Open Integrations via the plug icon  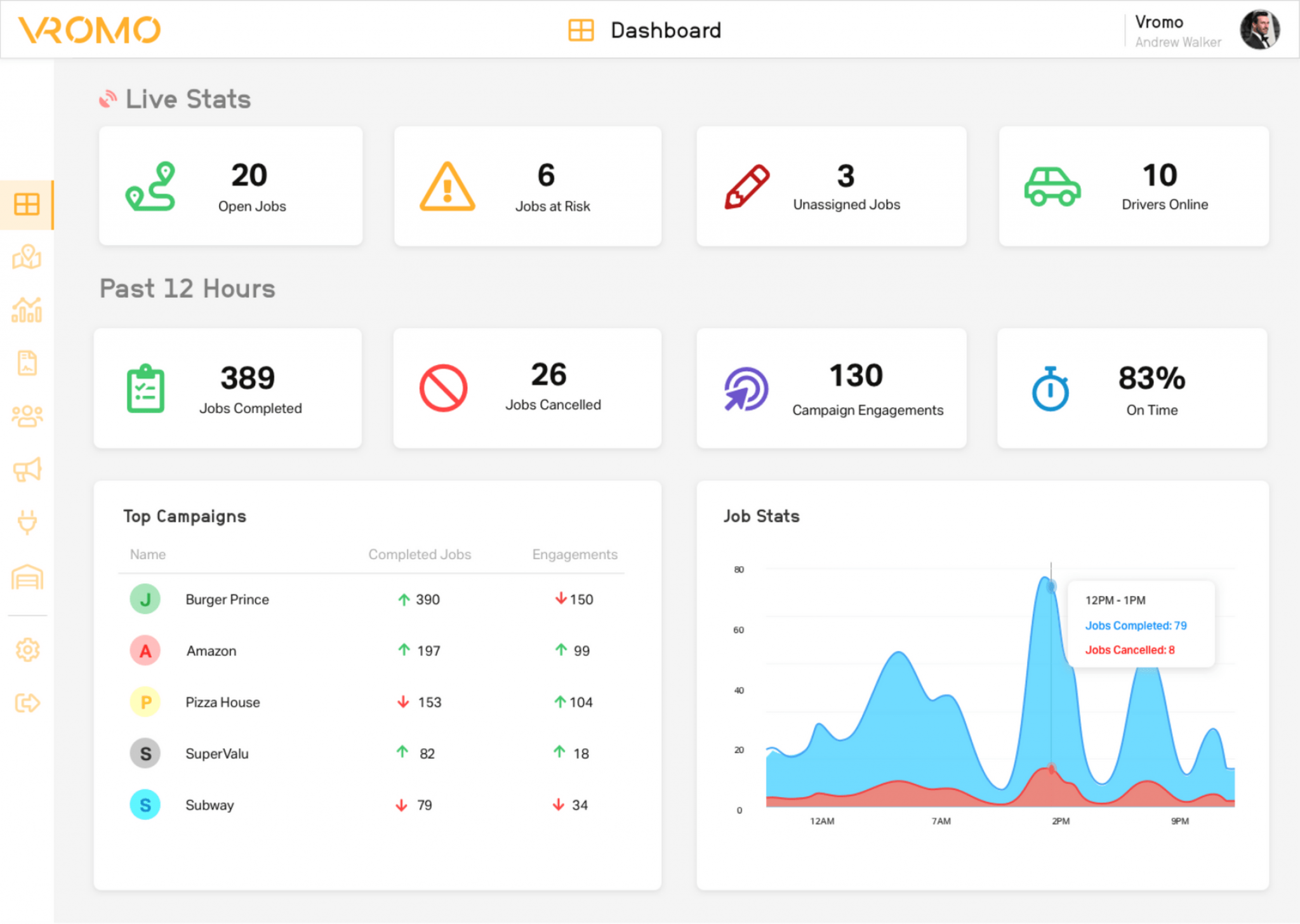click(x=27, y=522)
